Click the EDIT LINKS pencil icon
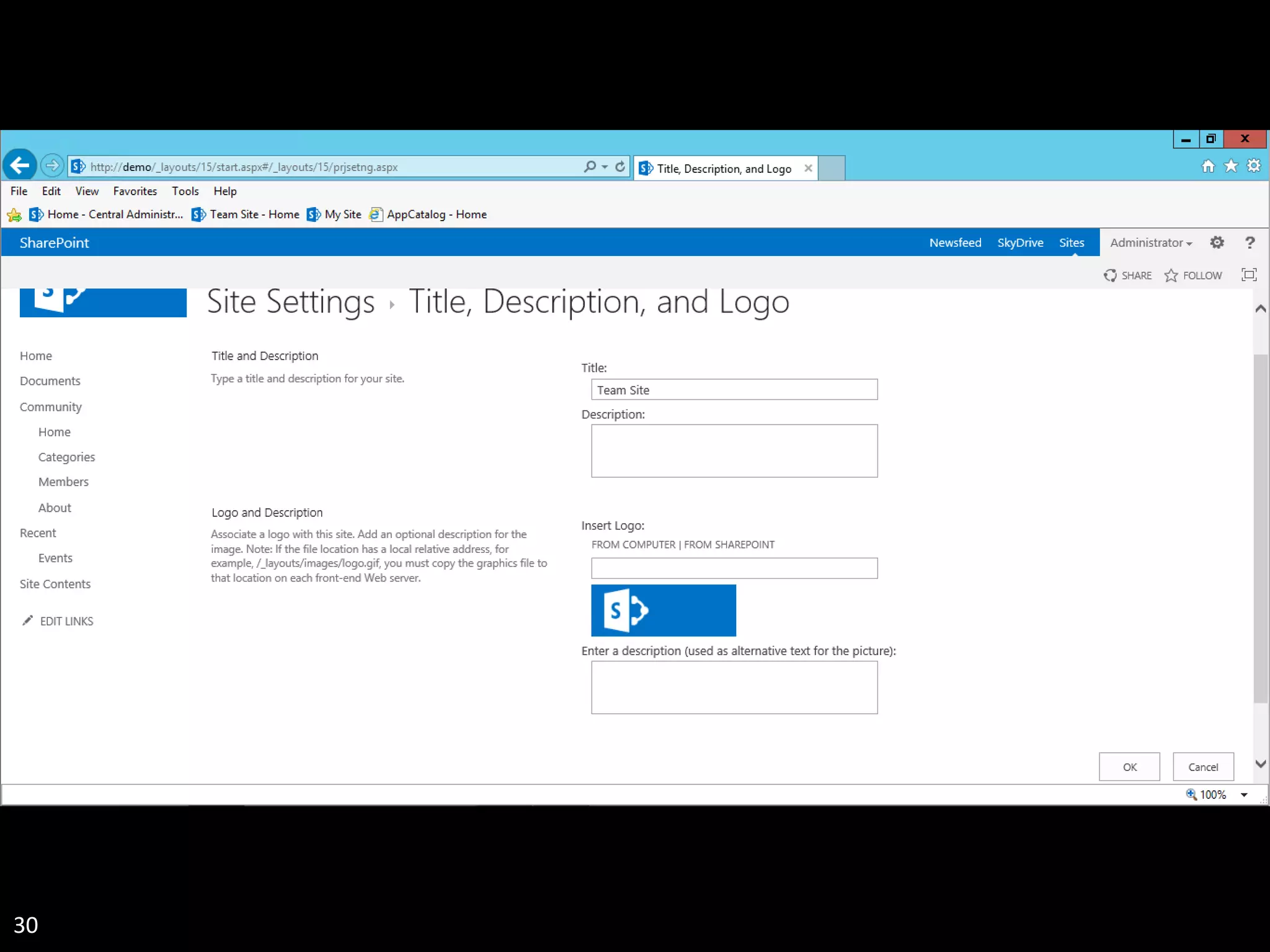Image resolution: width=1270 pixels, height=952 pixels. (27, 620)
